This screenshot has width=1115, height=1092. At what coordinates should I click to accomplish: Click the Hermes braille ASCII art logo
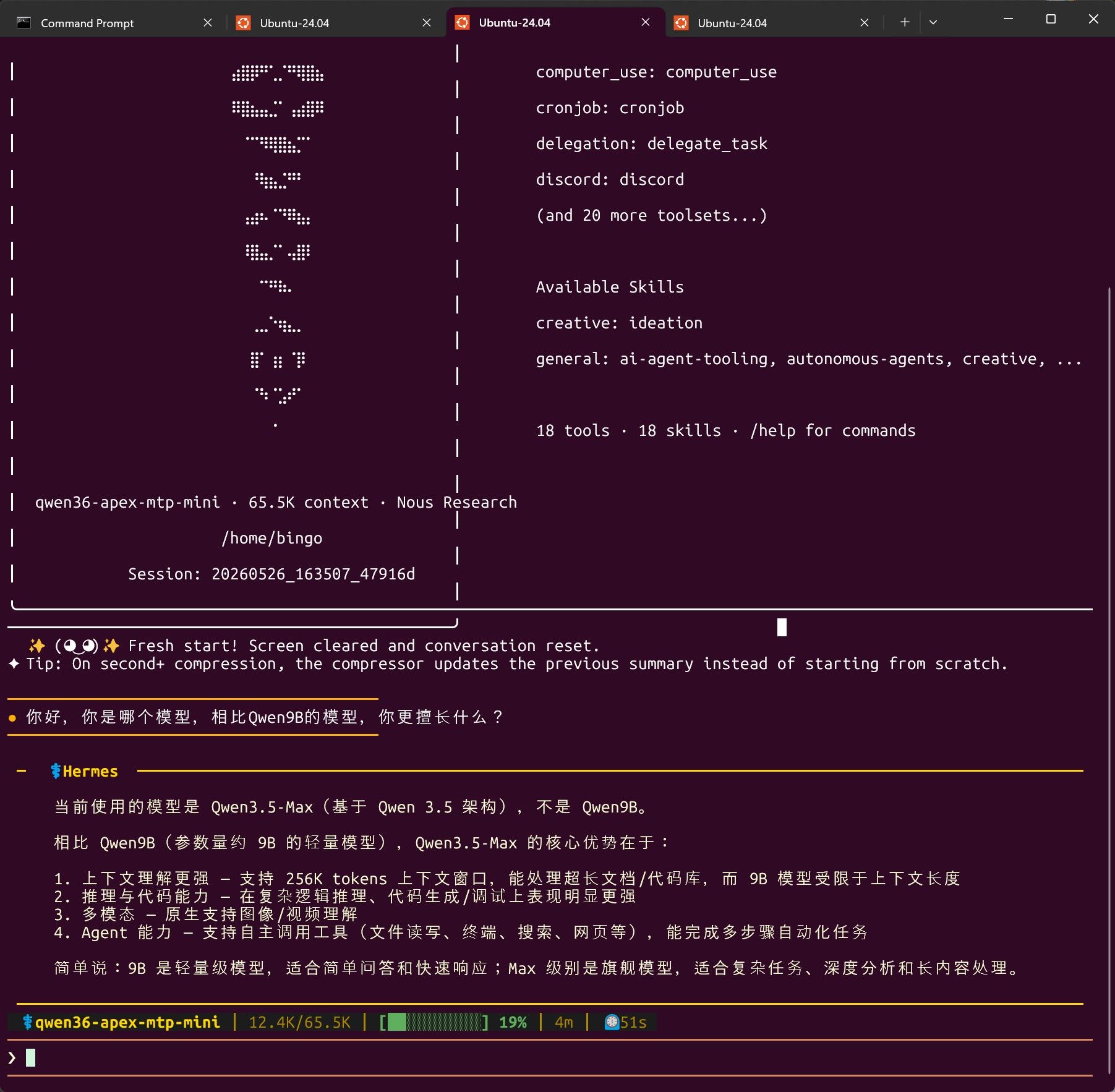coord(278,247)
